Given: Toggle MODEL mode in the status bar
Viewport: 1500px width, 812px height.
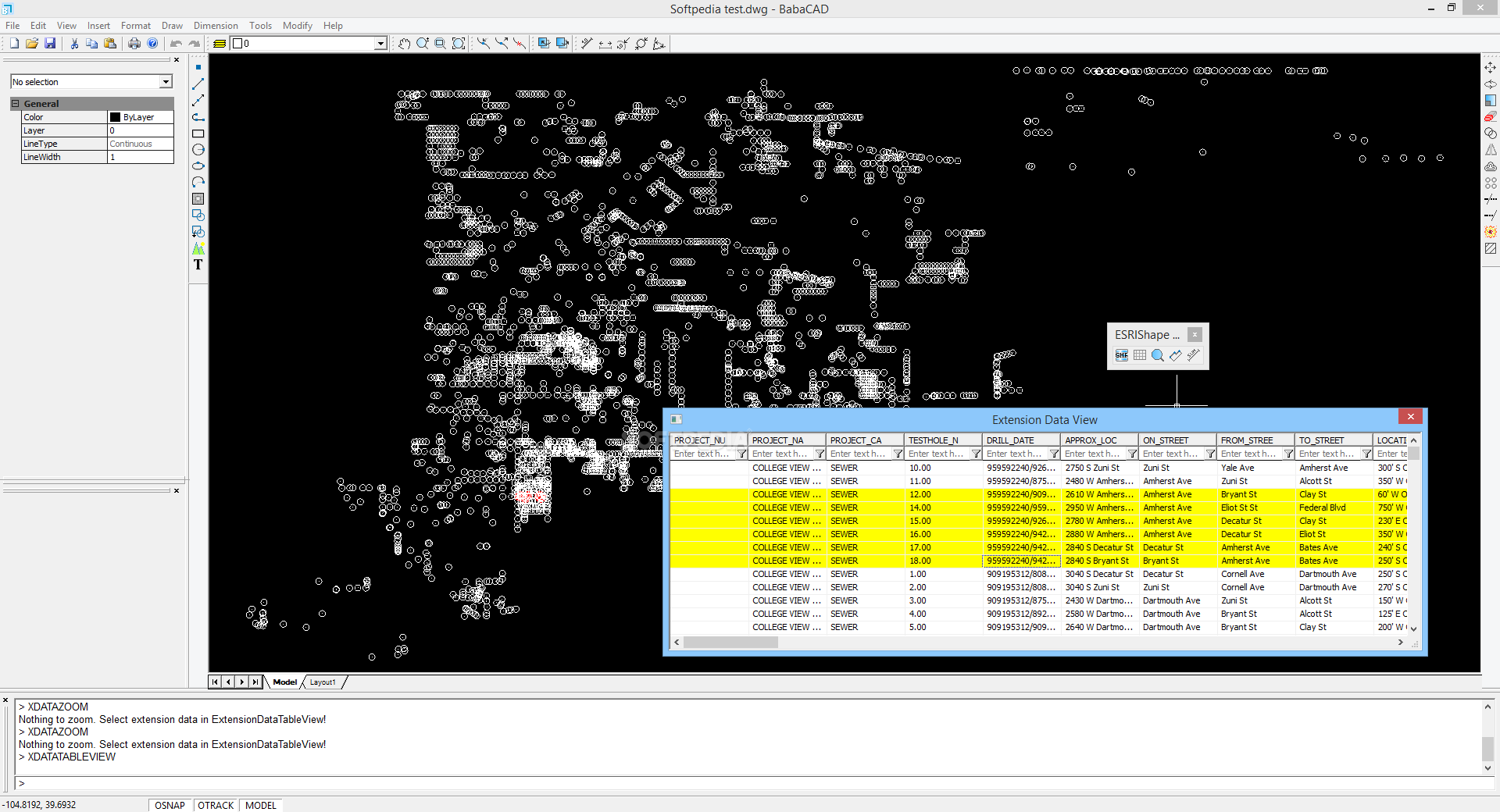Looking at the screenshot, I should coord(261,805).
